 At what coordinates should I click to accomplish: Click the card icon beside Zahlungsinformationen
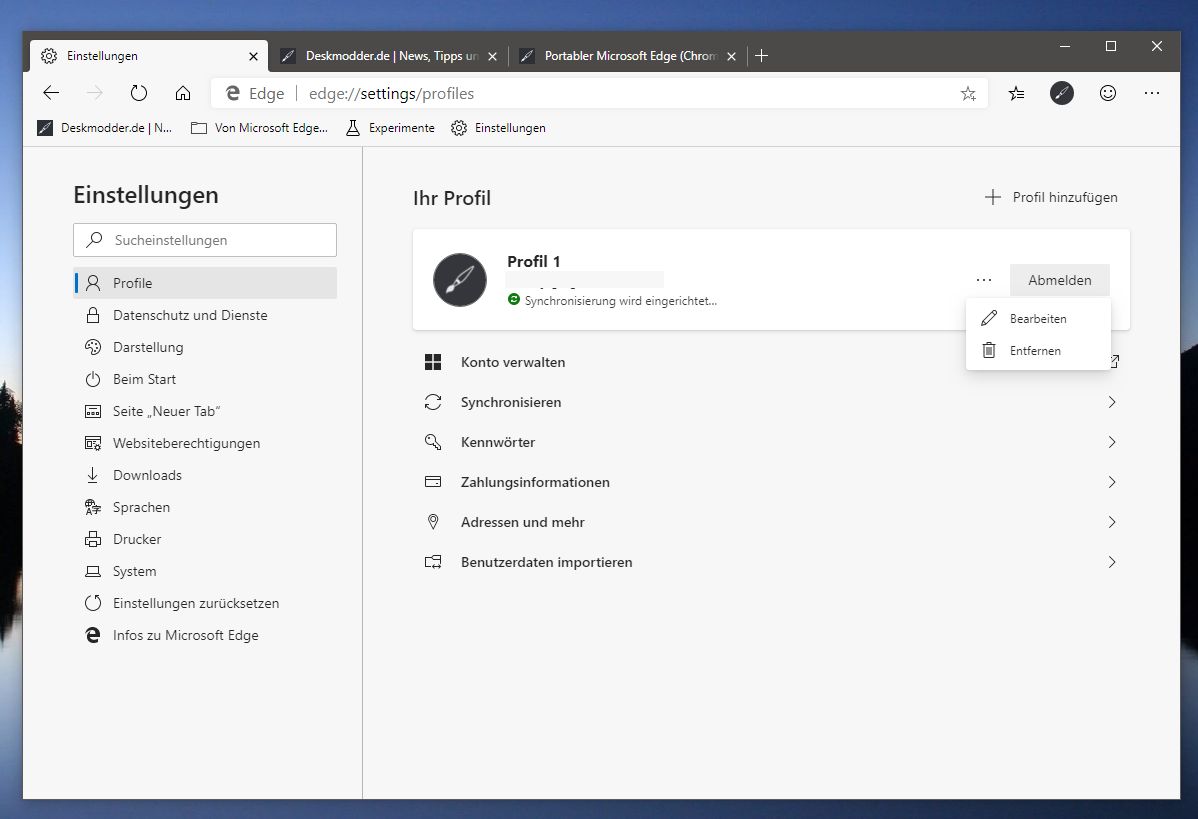[432, 482]
